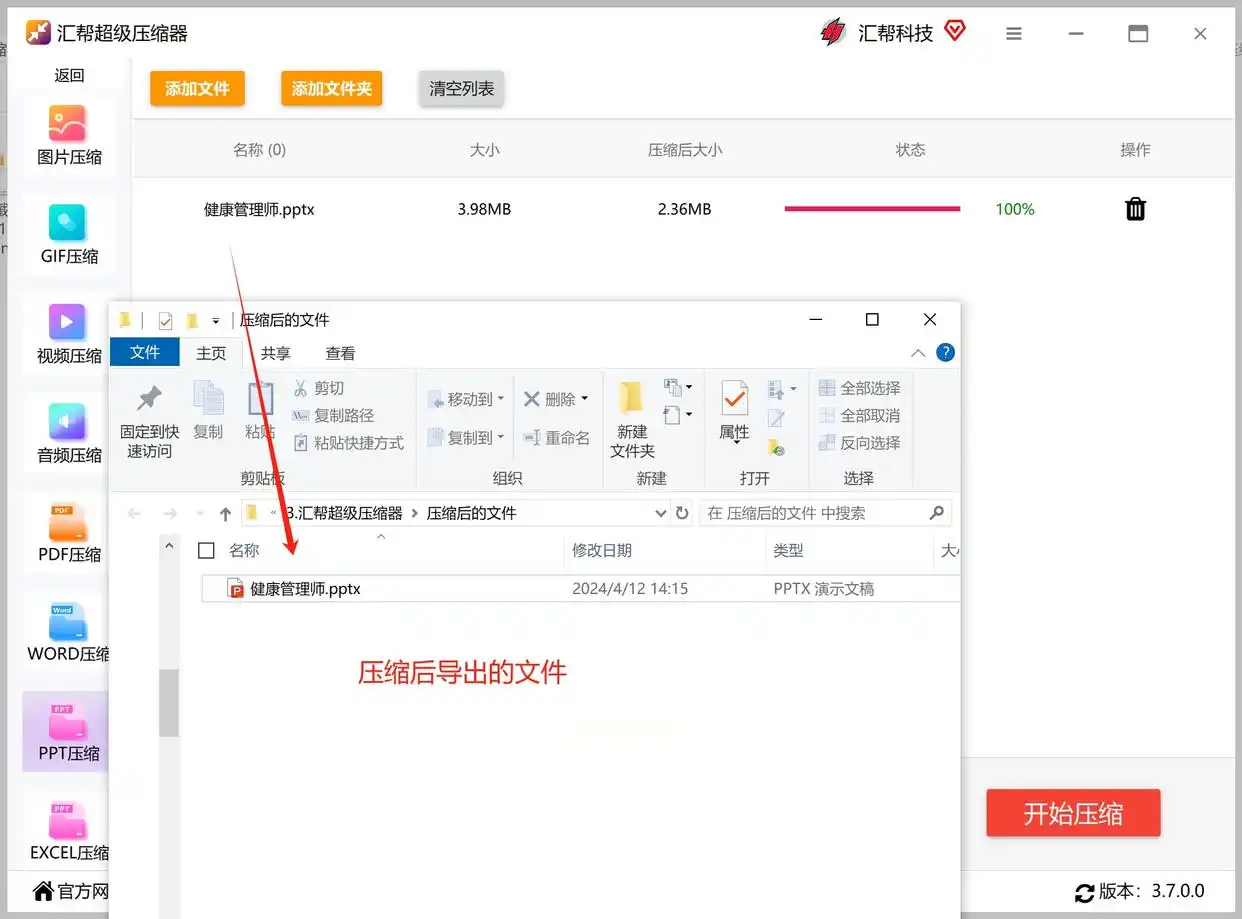
Task: Click the pink 100% progress bar
Action: 871,209
